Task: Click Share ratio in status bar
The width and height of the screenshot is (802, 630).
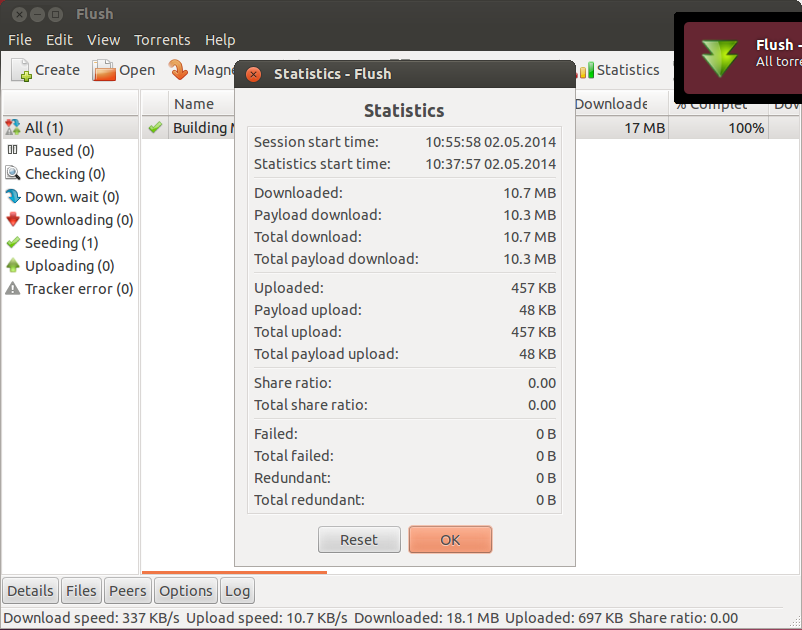Action: [x=683, y=619]
